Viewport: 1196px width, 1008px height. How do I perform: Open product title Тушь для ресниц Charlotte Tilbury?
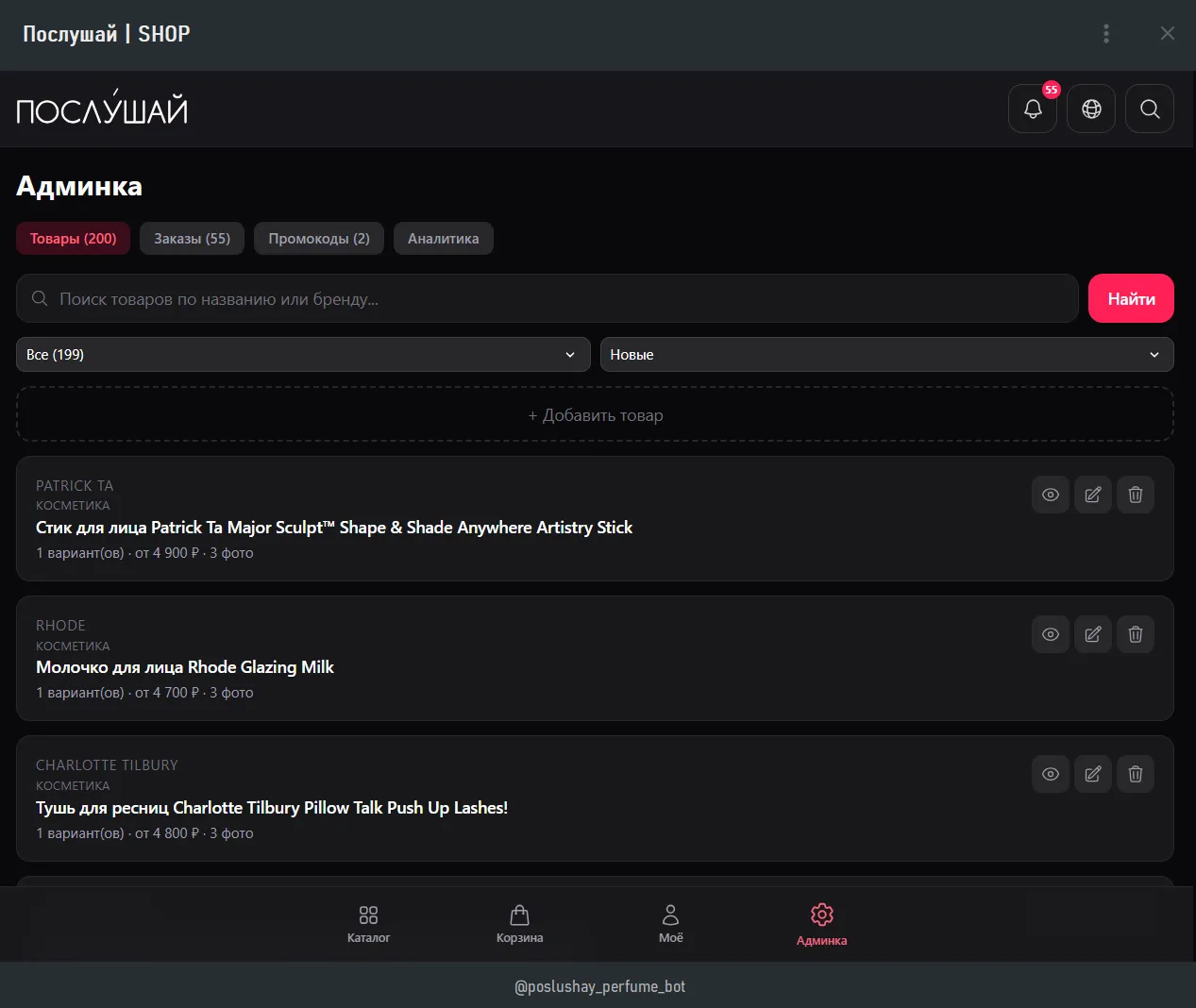[x=272, y=808]
